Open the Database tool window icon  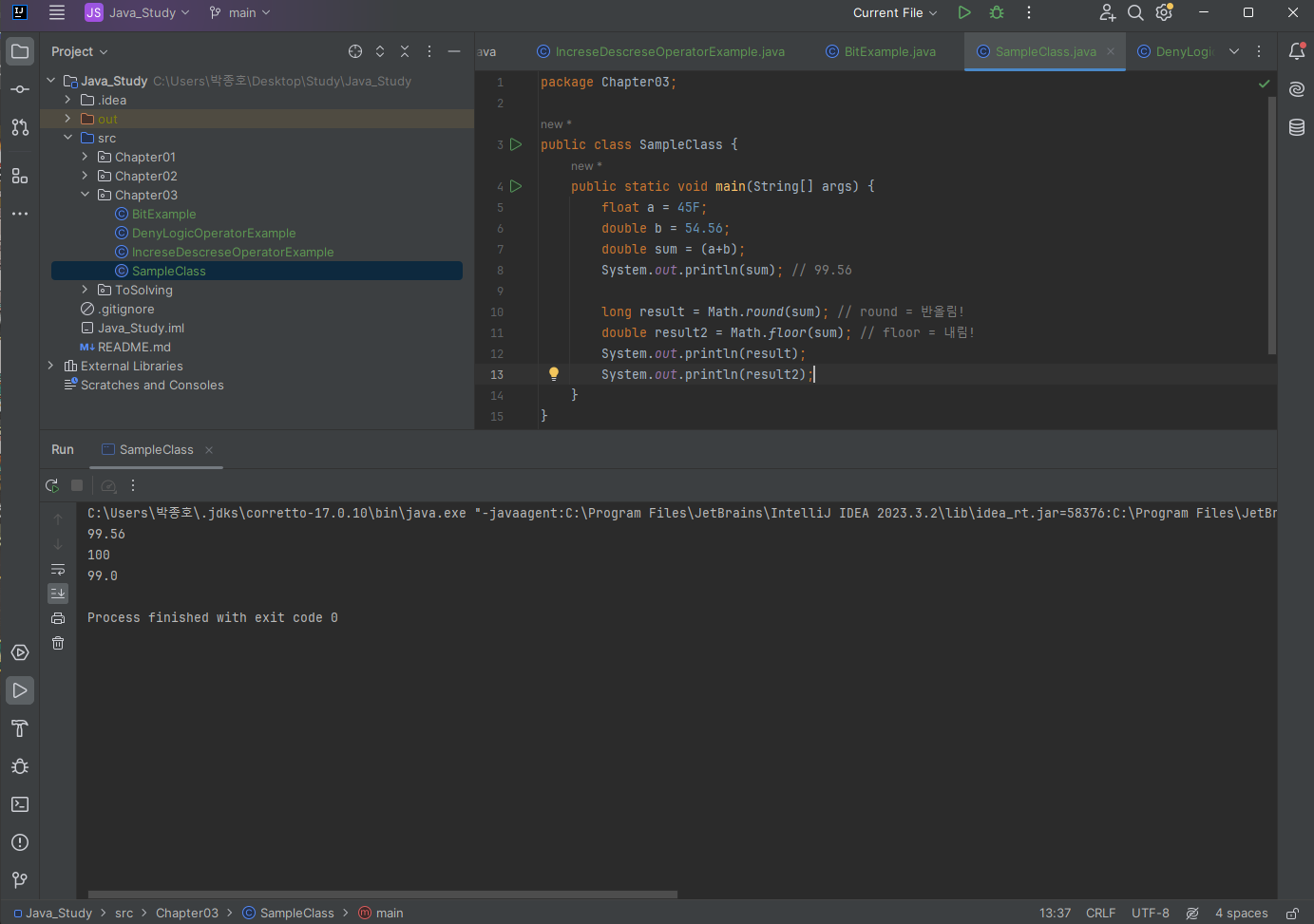pos(1297,127)
